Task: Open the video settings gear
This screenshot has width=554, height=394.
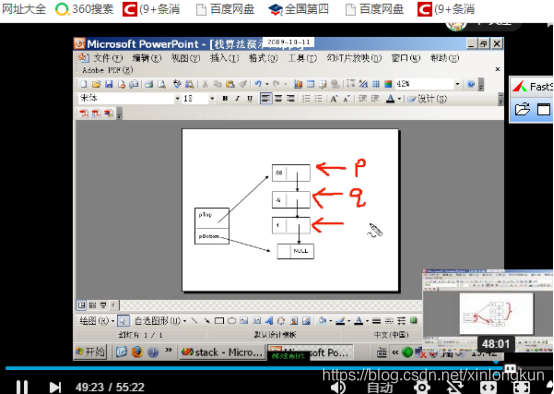Action: point(422,387)
